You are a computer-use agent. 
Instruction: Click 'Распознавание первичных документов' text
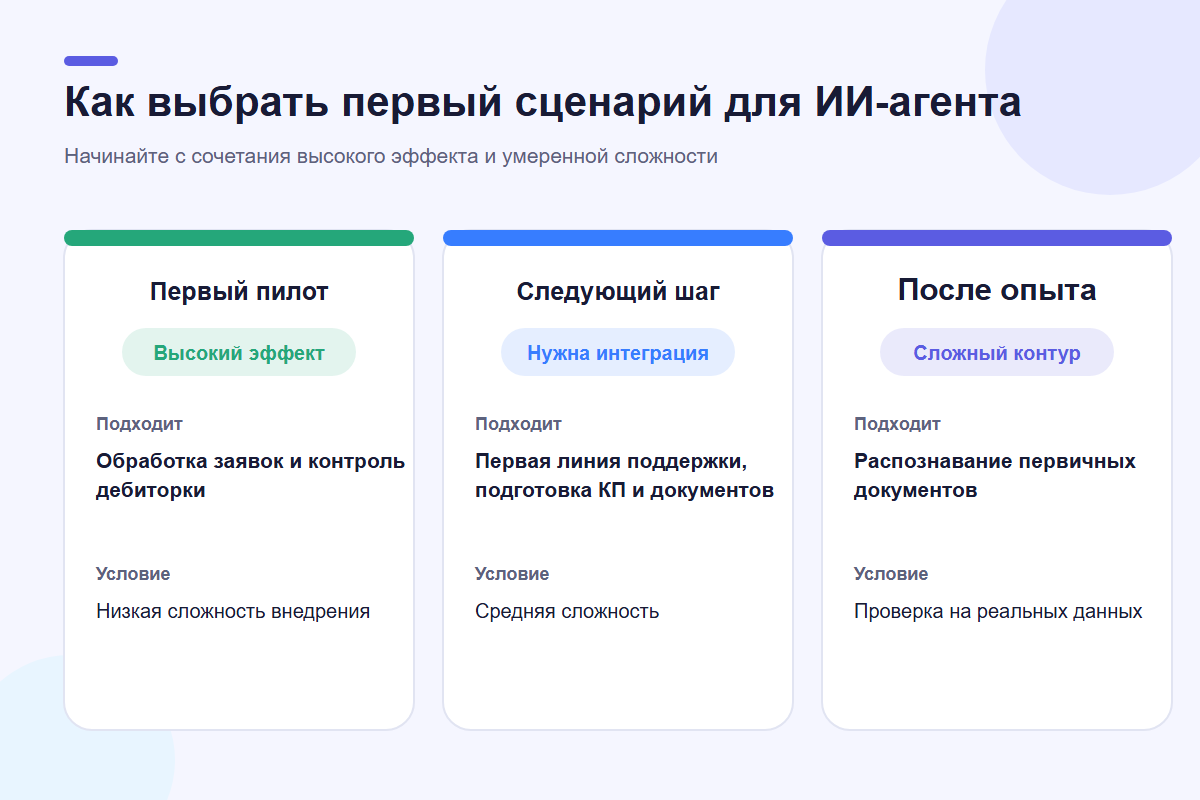(995, 476)
